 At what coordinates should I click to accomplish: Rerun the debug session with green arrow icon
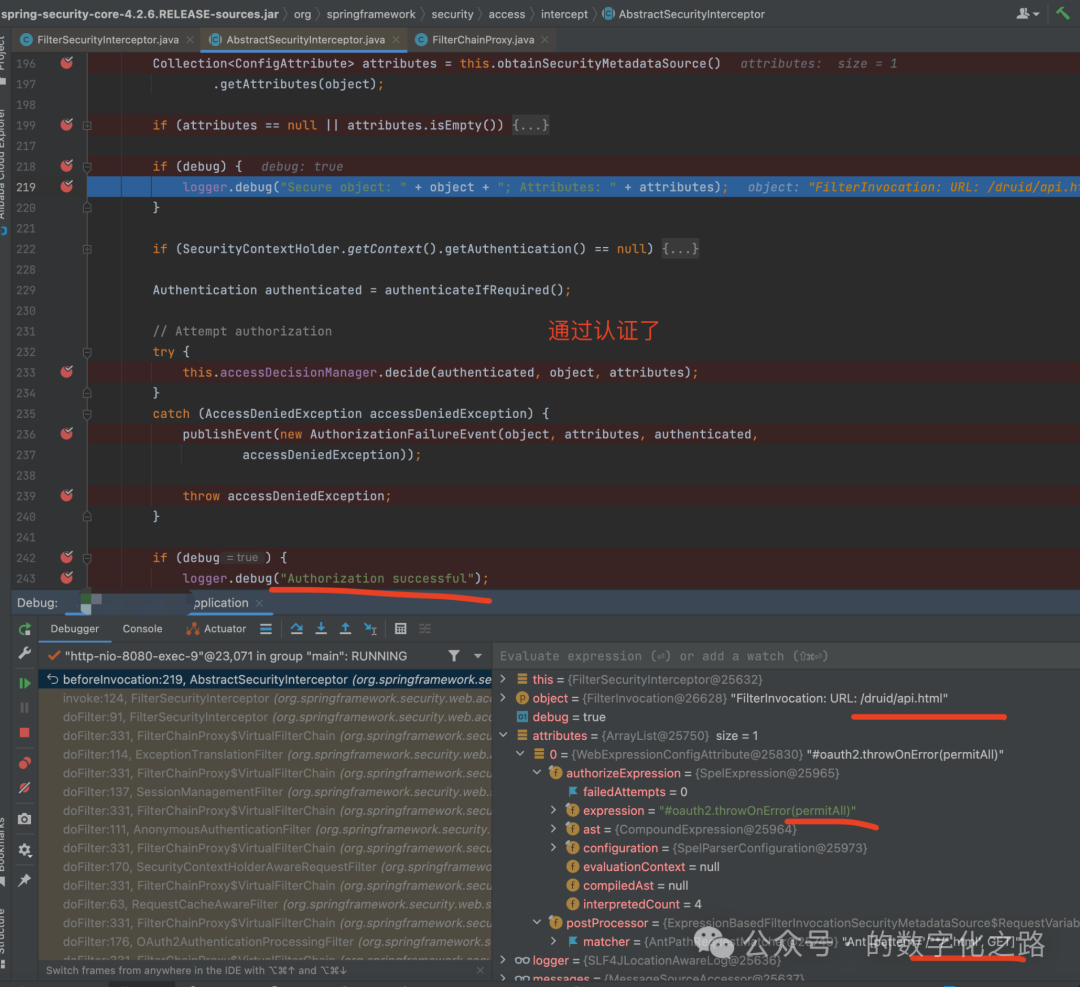click(25, 629)
